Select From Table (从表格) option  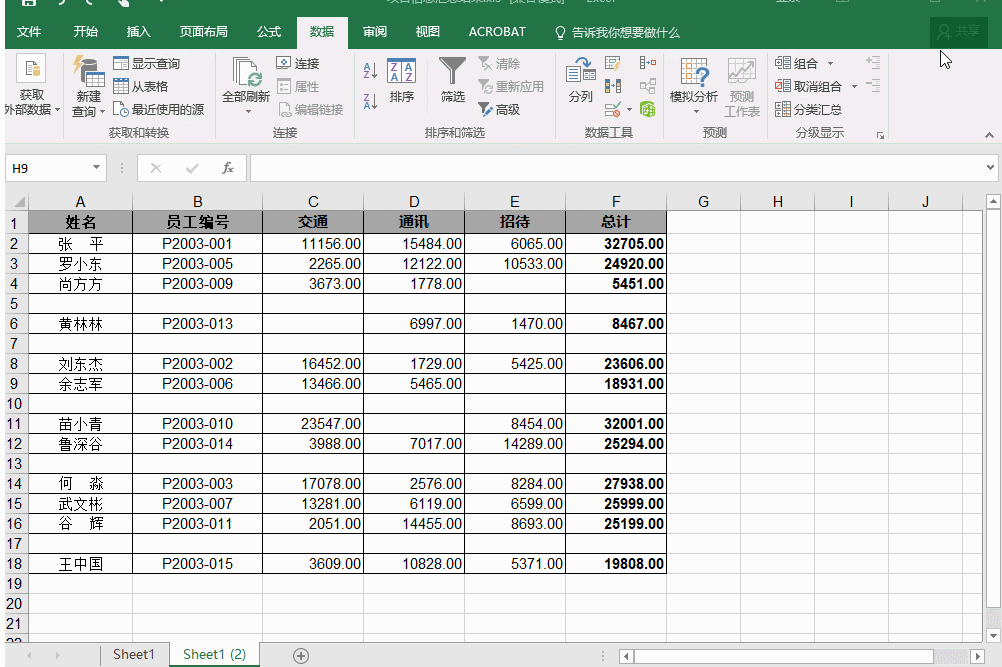point(141,86)
